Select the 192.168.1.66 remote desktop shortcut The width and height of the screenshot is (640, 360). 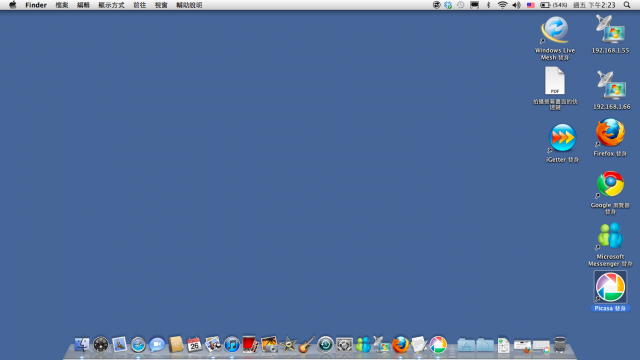pyautogui.click(x=611, y=90)
